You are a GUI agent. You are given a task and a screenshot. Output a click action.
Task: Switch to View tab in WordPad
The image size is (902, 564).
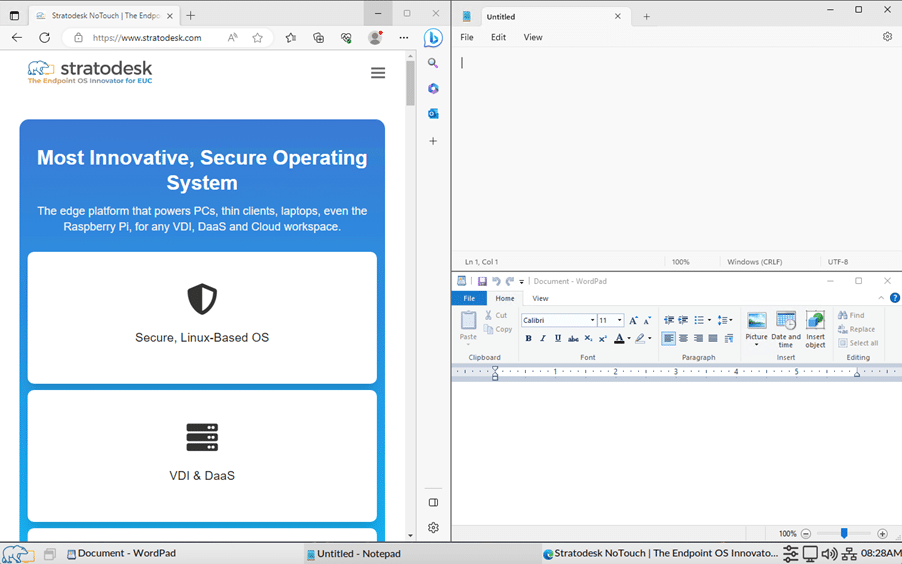pos(540,298)
